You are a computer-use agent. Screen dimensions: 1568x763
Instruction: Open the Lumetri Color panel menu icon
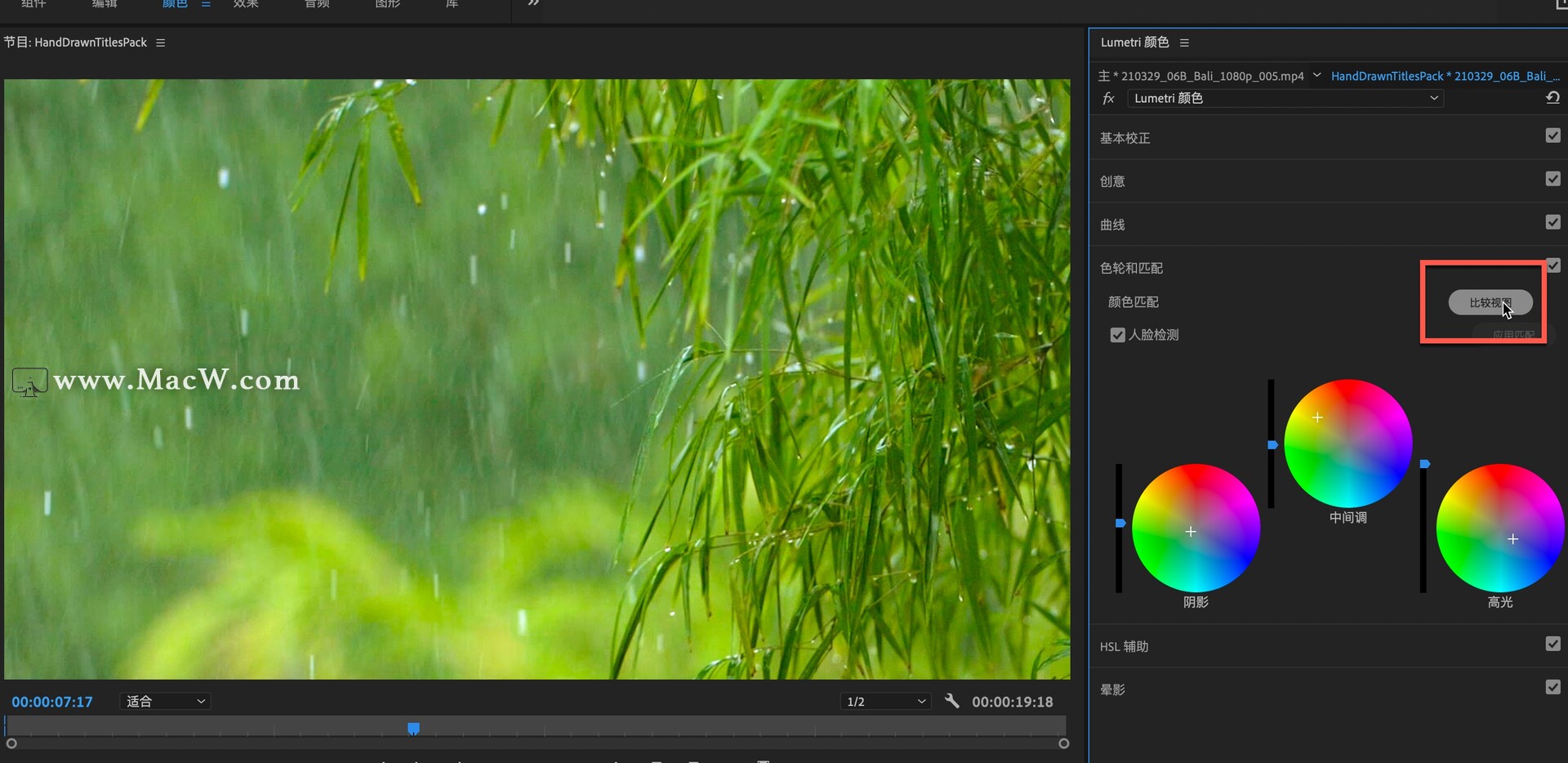tap(1184, 42)
